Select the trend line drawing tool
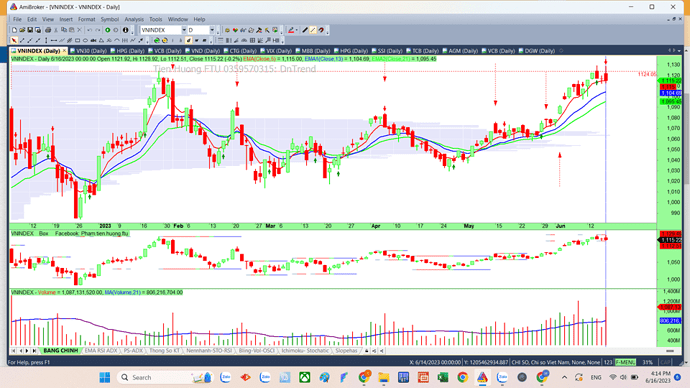 tap(22, 40)
